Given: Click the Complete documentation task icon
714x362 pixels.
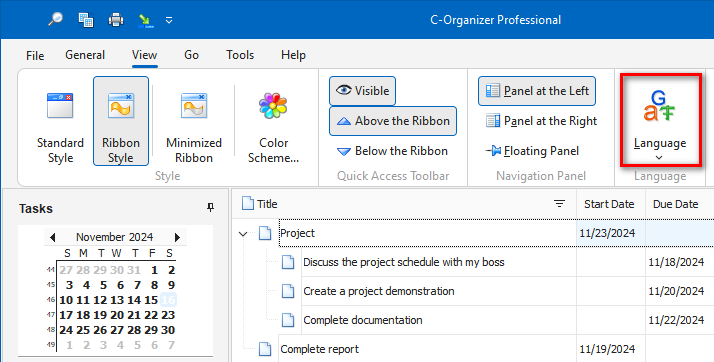Looking at the screenshot, I should tap(288, 320).
